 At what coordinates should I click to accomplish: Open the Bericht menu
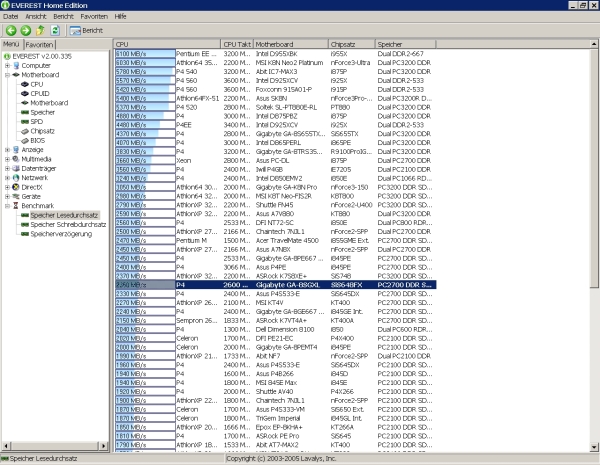coord(63,16)
